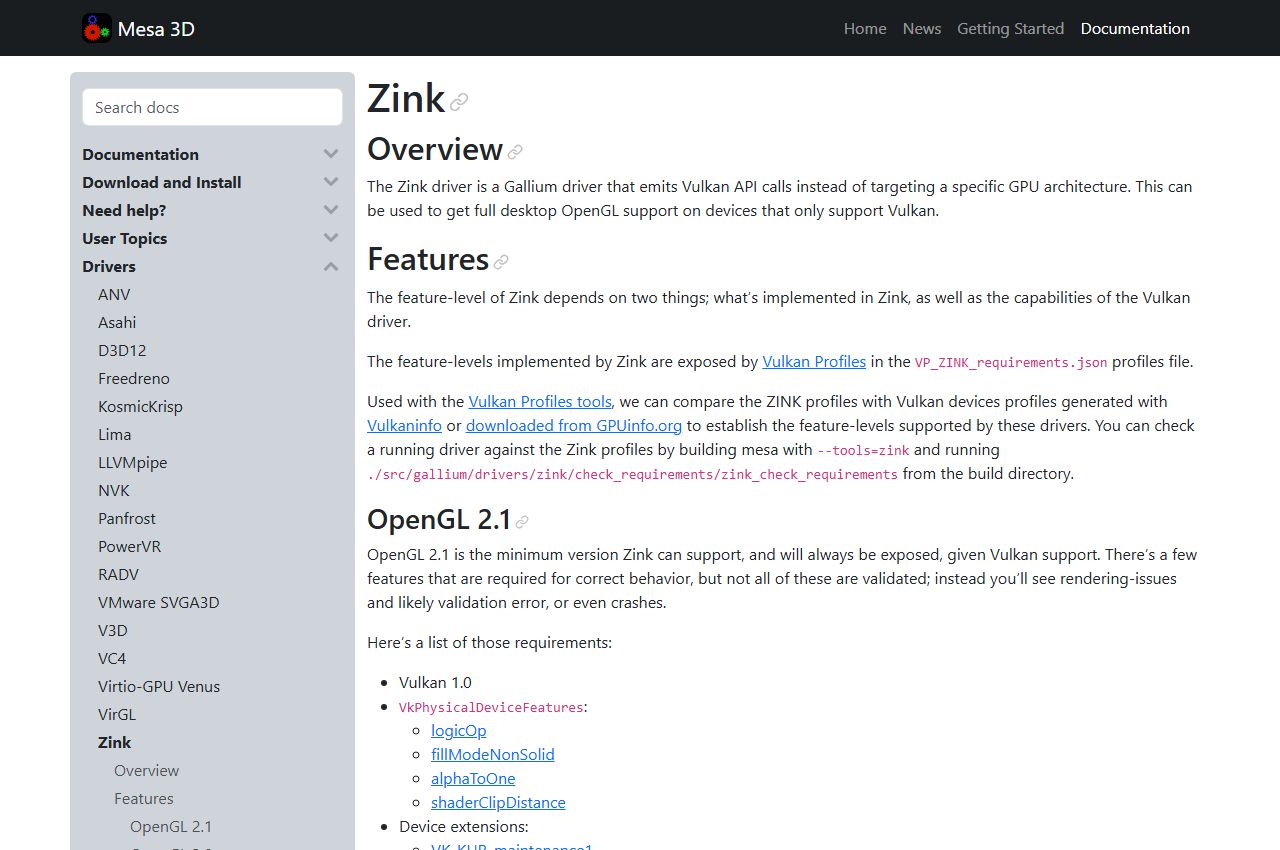Image resolution: width=1280 pixels, height=850 pixels.
Task: Select Documentation in the top navigation
Action: coord(1135,28)
